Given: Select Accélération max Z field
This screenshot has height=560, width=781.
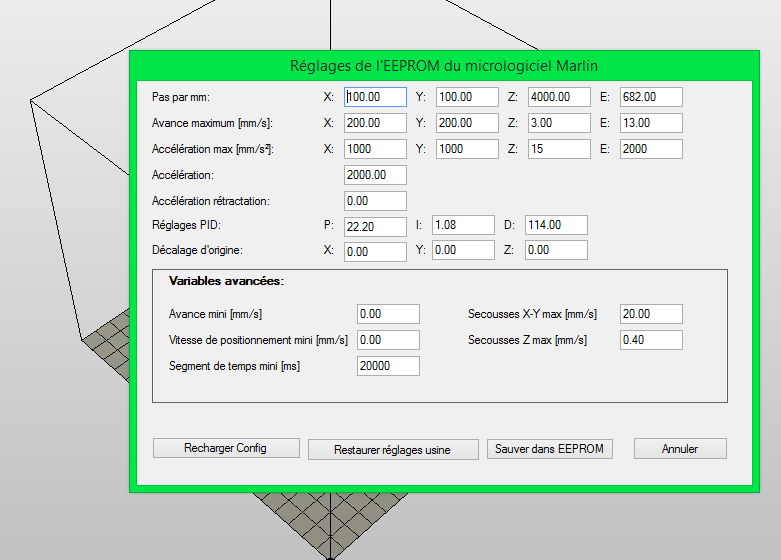Looking at the screenshot, I should tap(559, 148).
